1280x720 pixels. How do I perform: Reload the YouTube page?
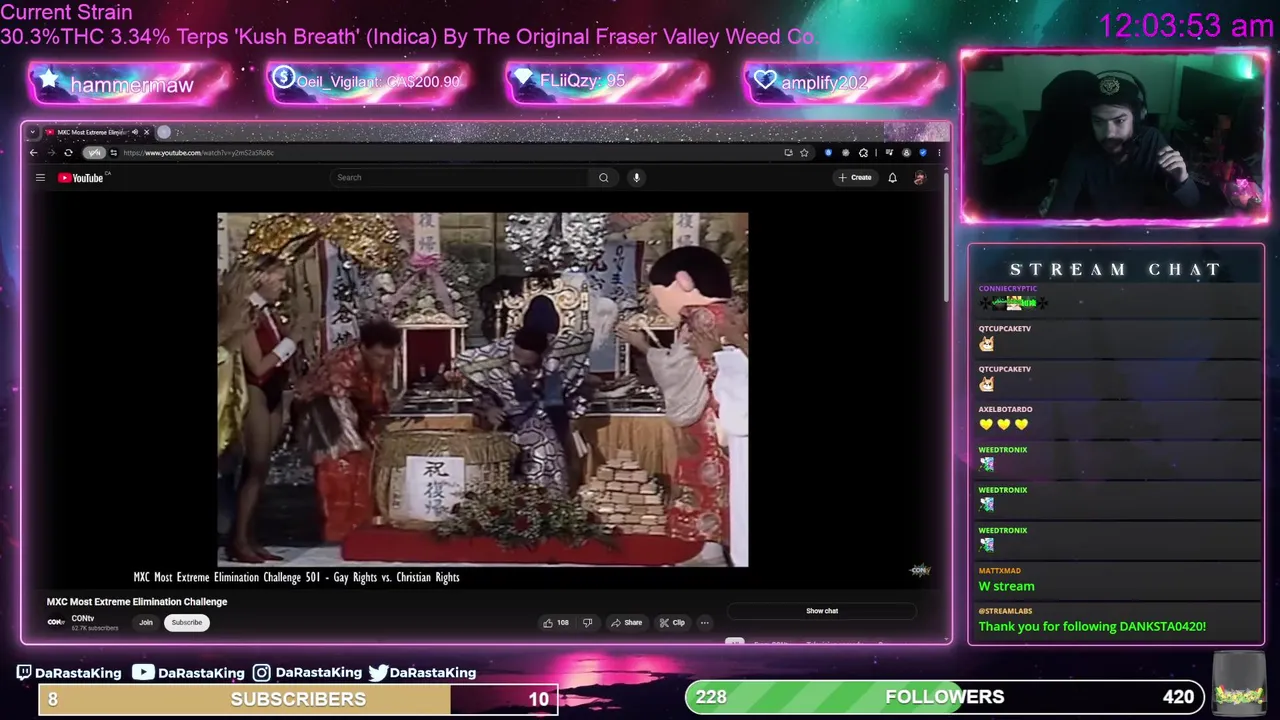coord(68,153)
